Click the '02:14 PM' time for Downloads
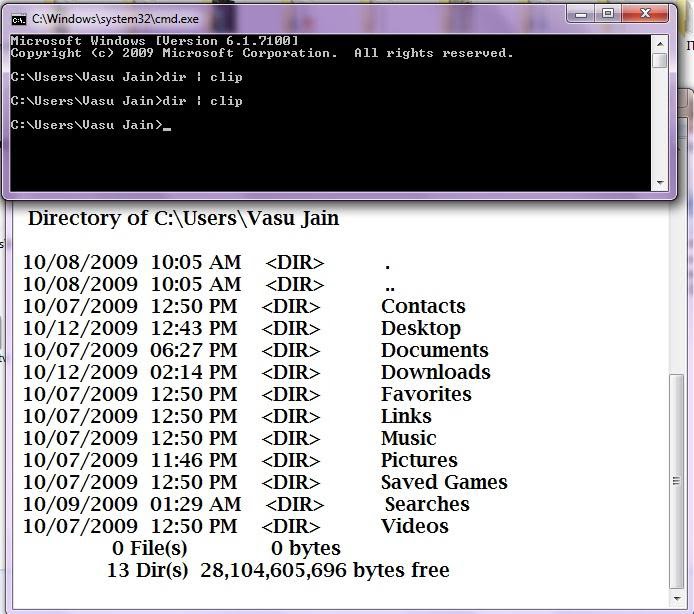 194,372
